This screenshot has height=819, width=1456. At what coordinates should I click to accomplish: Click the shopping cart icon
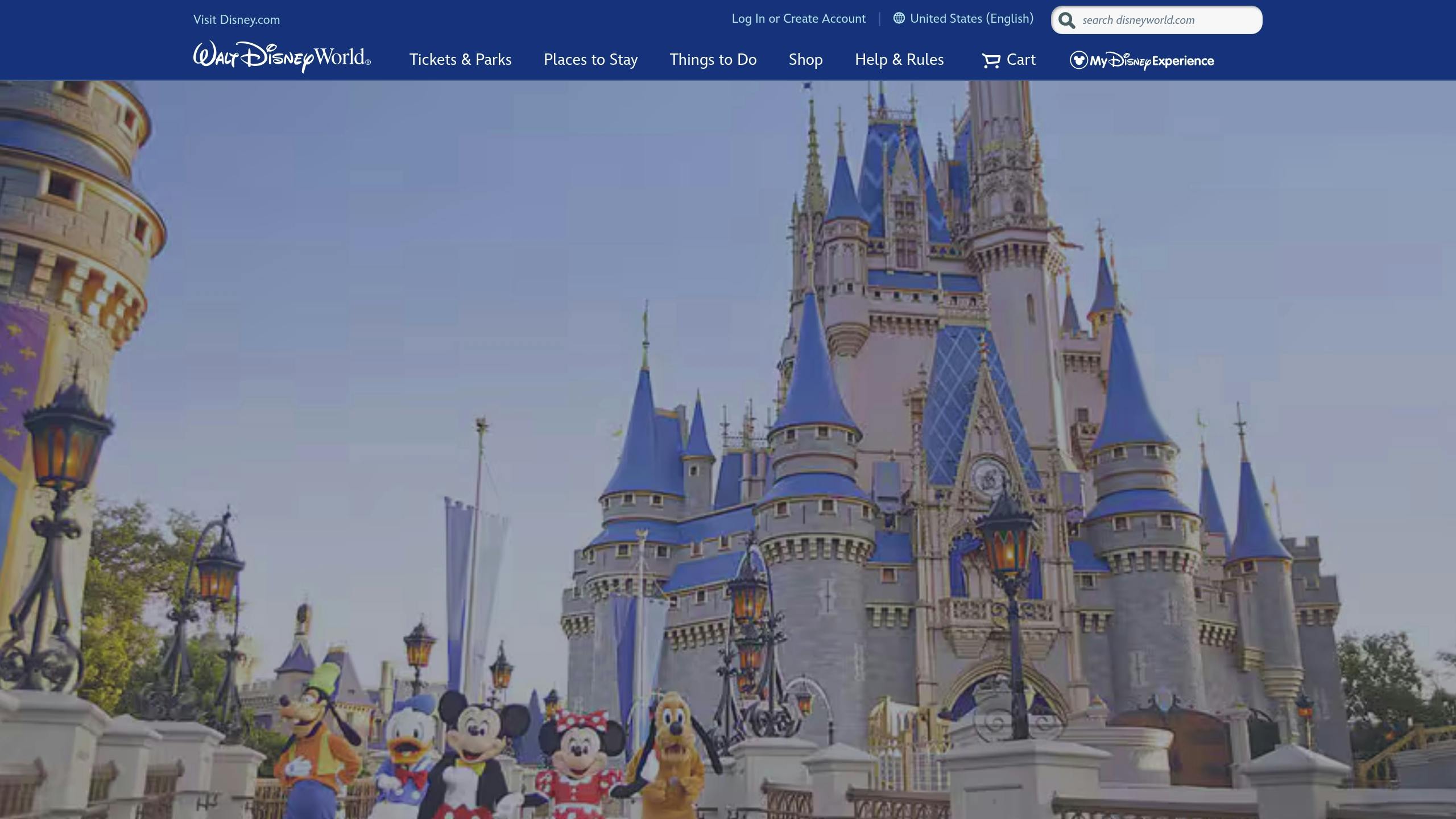pyautogui.click(x=991, y=60)
